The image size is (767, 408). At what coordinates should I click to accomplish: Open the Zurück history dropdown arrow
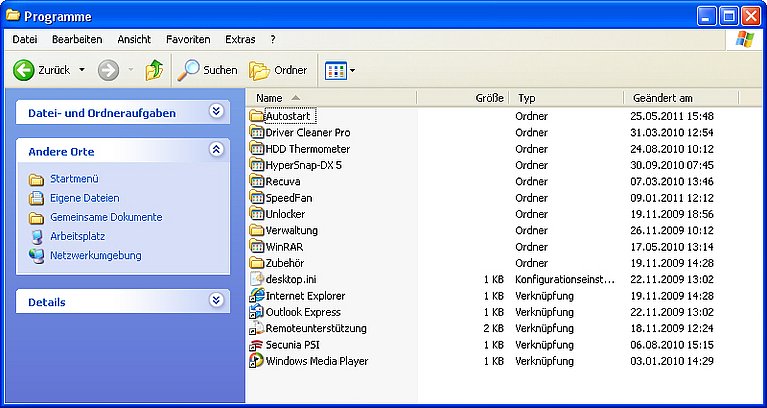click(x=82, y=70)
